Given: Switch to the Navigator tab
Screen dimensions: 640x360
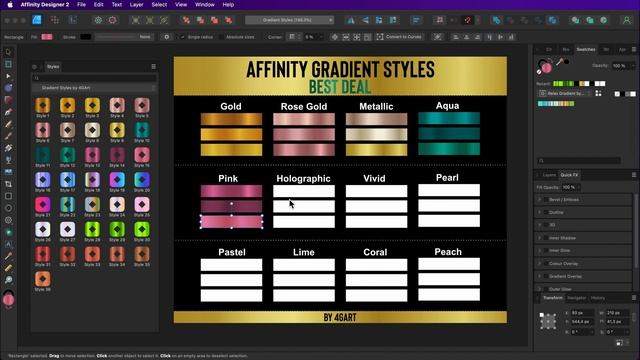Looking at the screenshot, I should click(x=576, y=298).
